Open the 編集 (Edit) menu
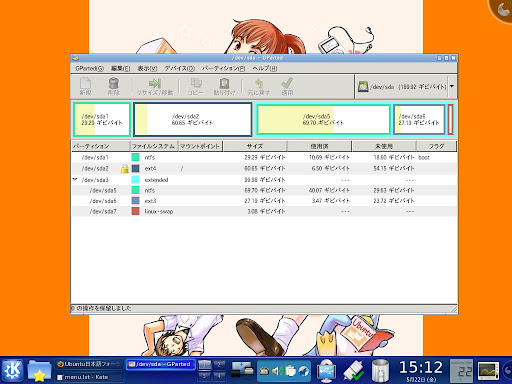512x384 pixels. 120,68
